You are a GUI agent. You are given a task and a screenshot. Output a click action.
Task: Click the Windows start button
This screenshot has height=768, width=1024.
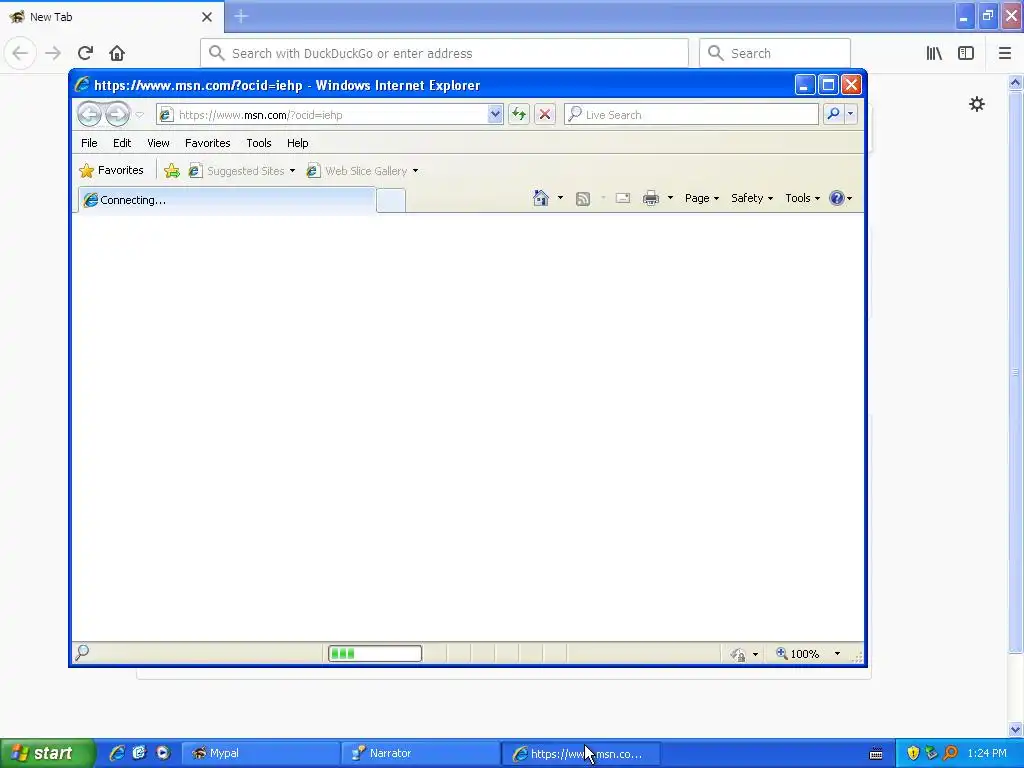(x=47, y=753)
